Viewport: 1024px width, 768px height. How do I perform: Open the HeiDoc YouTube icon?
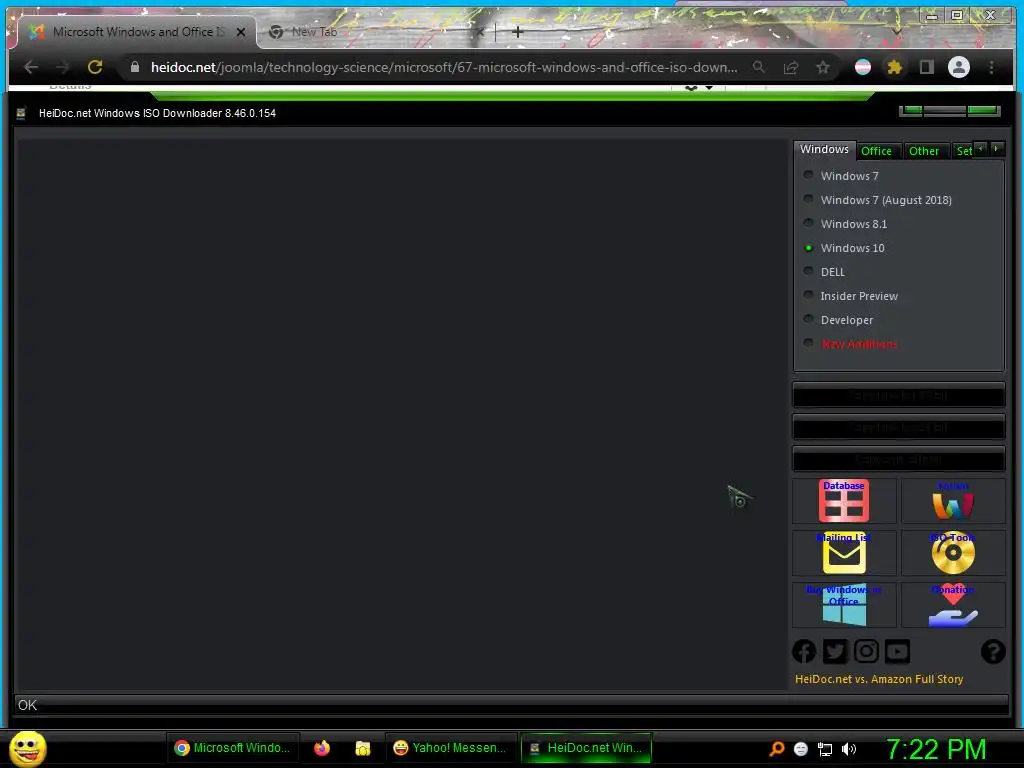coord(897,651)
